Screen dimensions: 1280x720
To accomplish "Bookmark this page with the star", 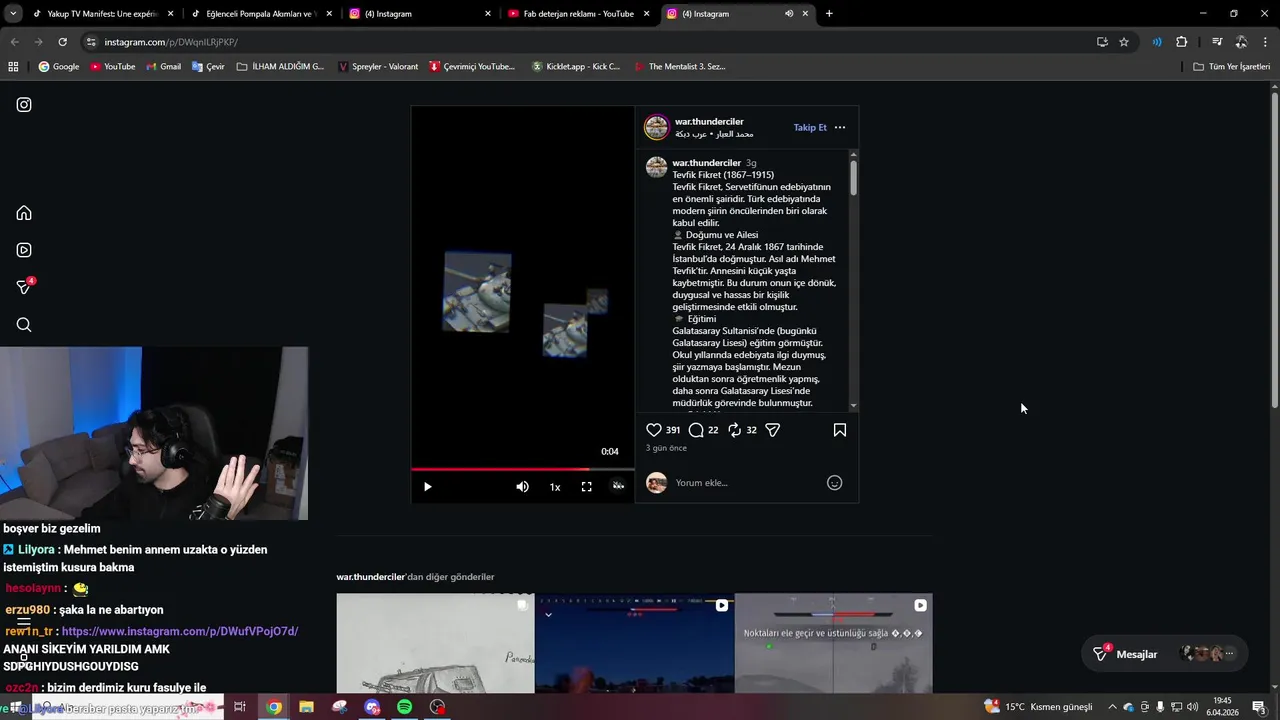I will pos(1124,42).
